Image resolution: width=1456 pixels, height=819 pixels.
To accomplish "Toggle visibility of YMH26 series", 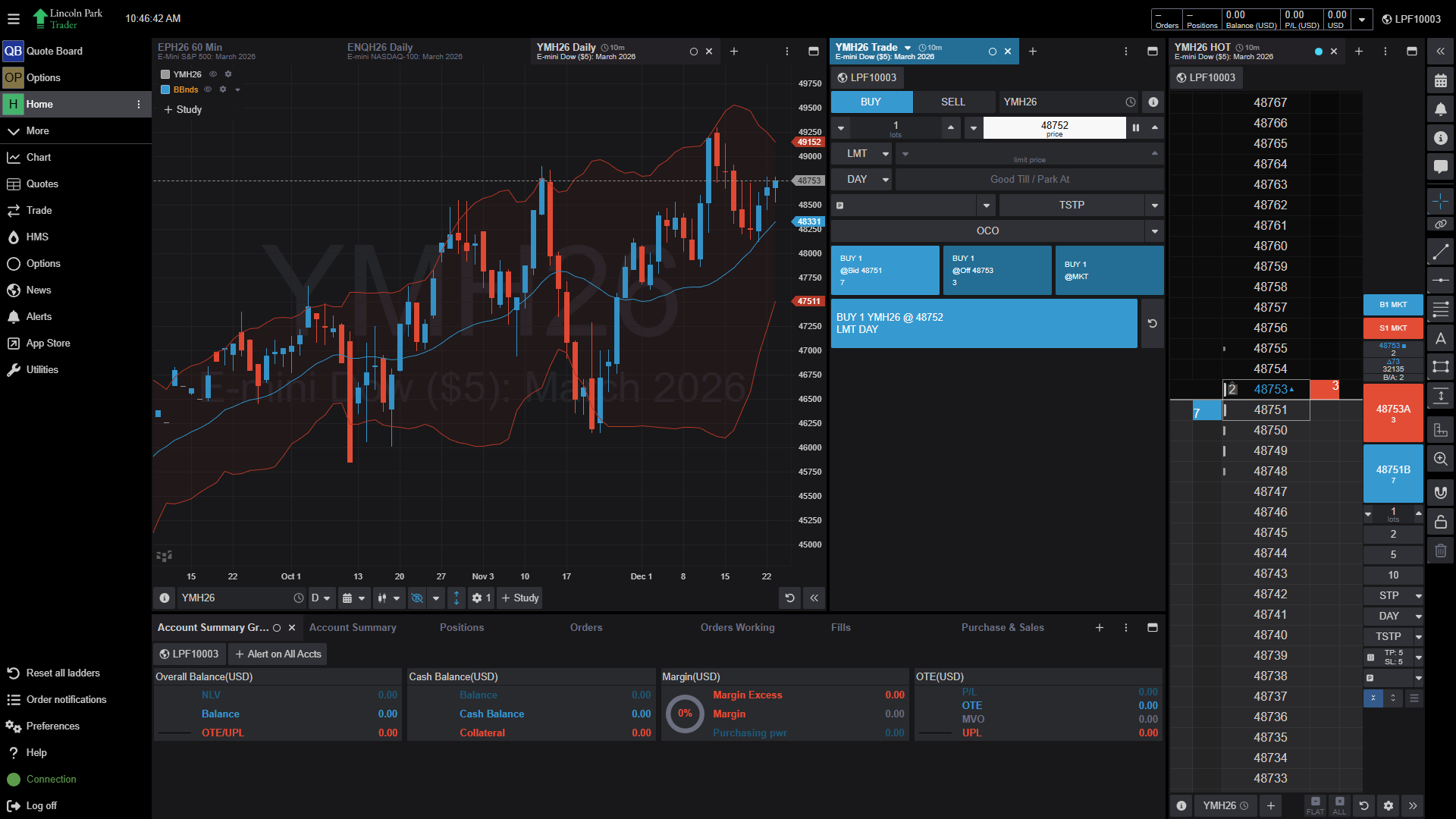I will coord(213,74).
